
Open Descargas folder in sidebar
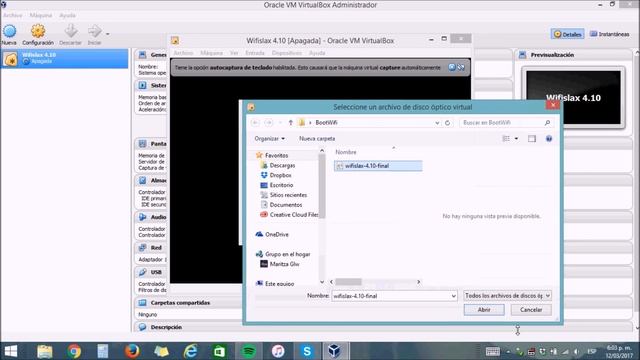coord(282,165)
